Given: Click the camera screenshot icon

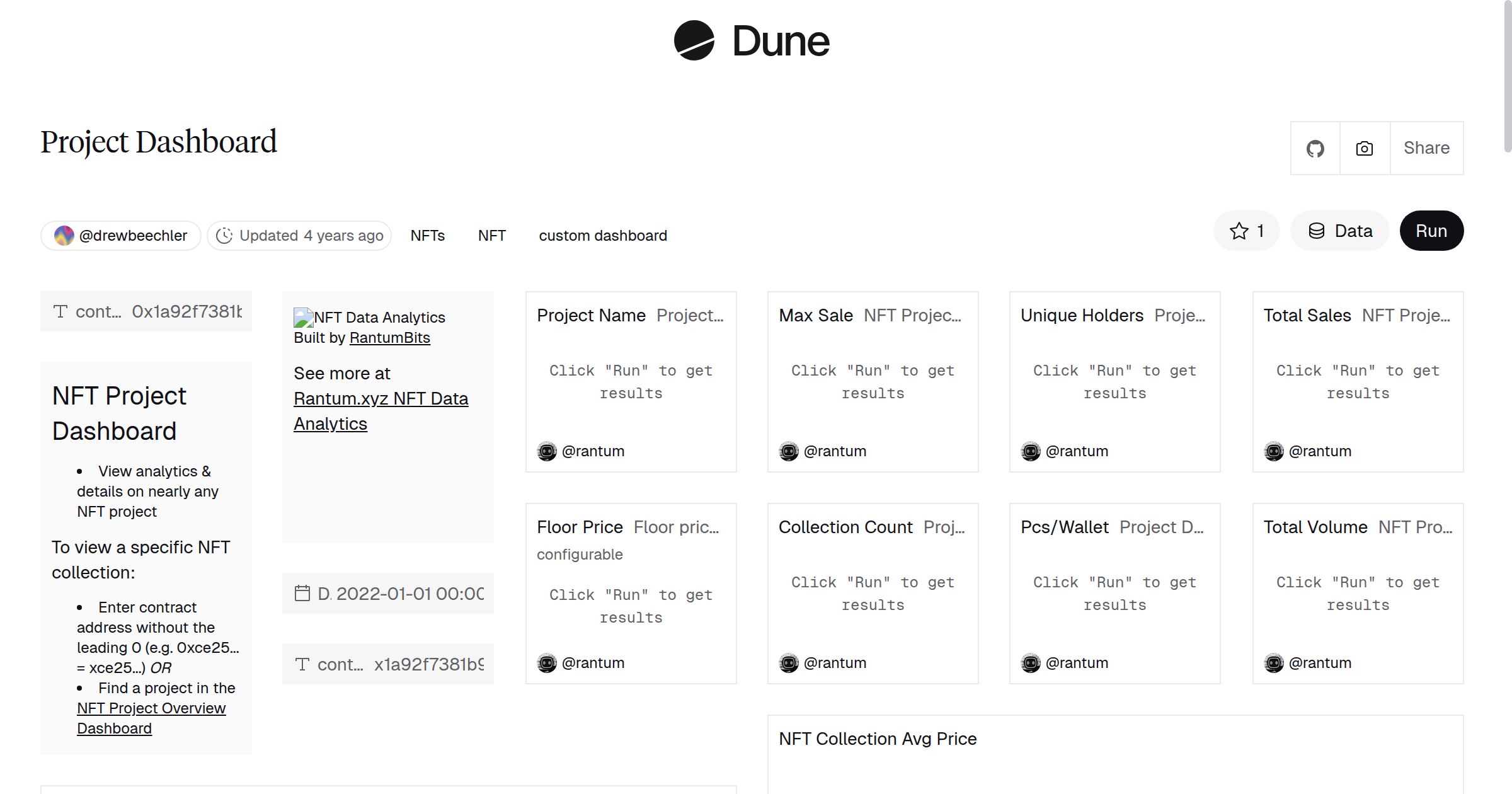Looking at the screenshot, I should pyautogui.click(x=1364, y=147).
